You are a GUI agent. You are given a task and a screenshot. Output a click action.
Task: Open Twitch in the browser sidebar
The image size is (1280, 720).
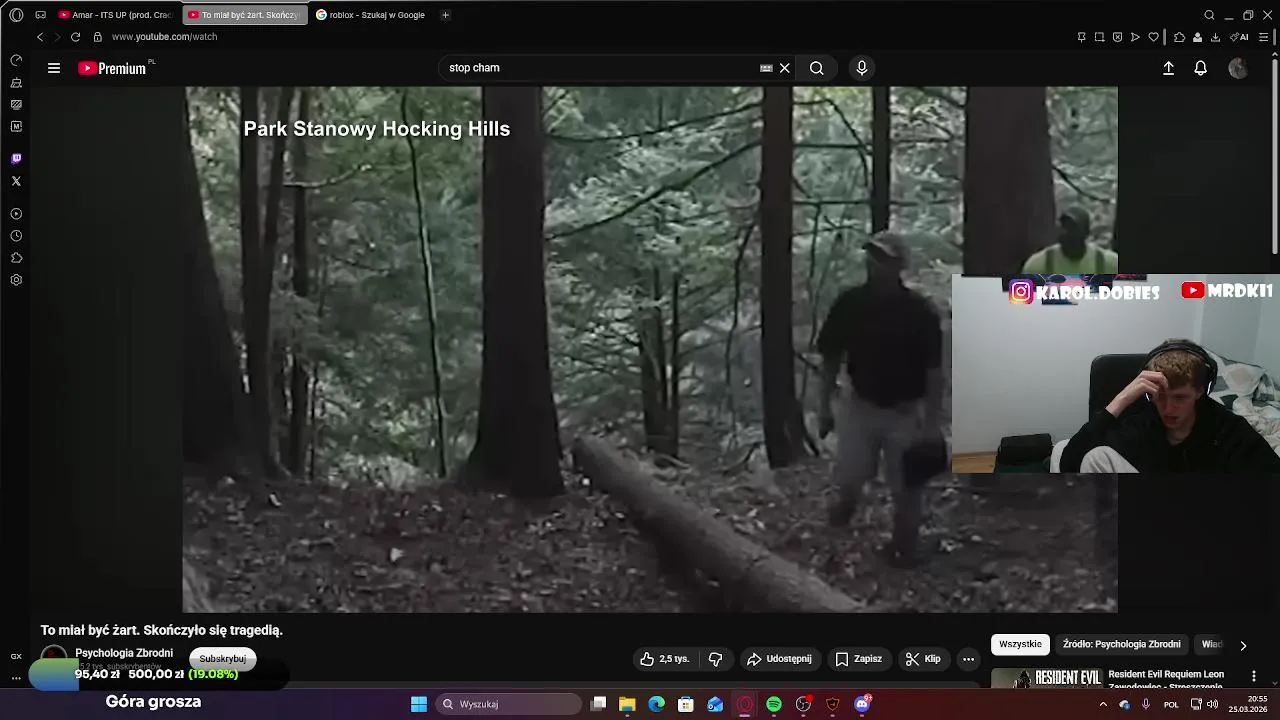click(x=16, y=159)
